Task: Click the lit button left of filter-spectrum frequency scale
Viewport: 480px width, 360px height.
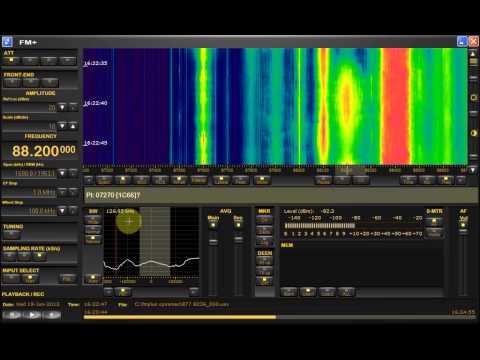Action: pos(93,279)
